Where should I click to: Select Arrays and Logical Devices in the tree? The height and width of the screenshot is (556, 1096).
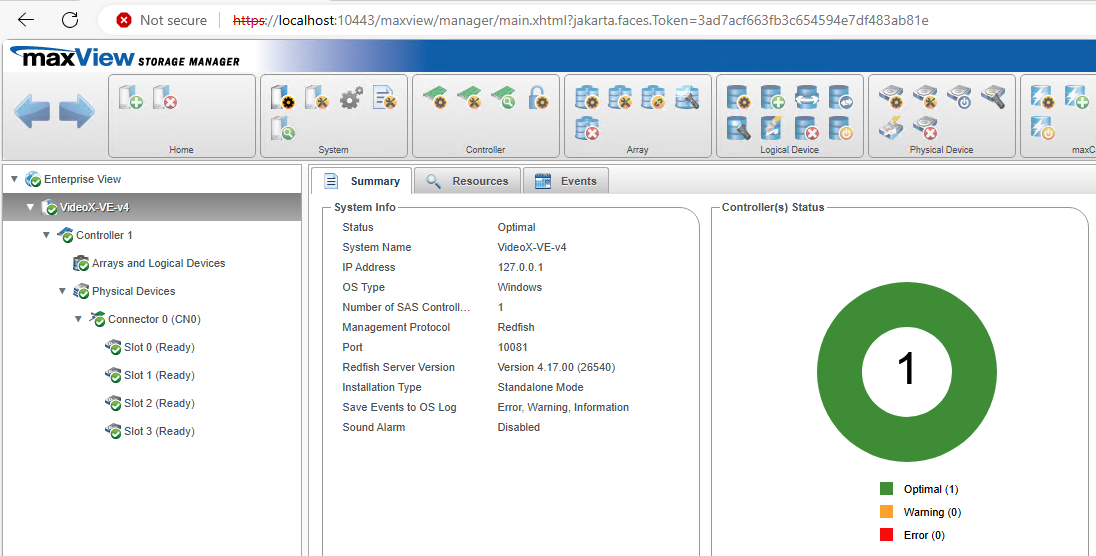click(158, 263)
